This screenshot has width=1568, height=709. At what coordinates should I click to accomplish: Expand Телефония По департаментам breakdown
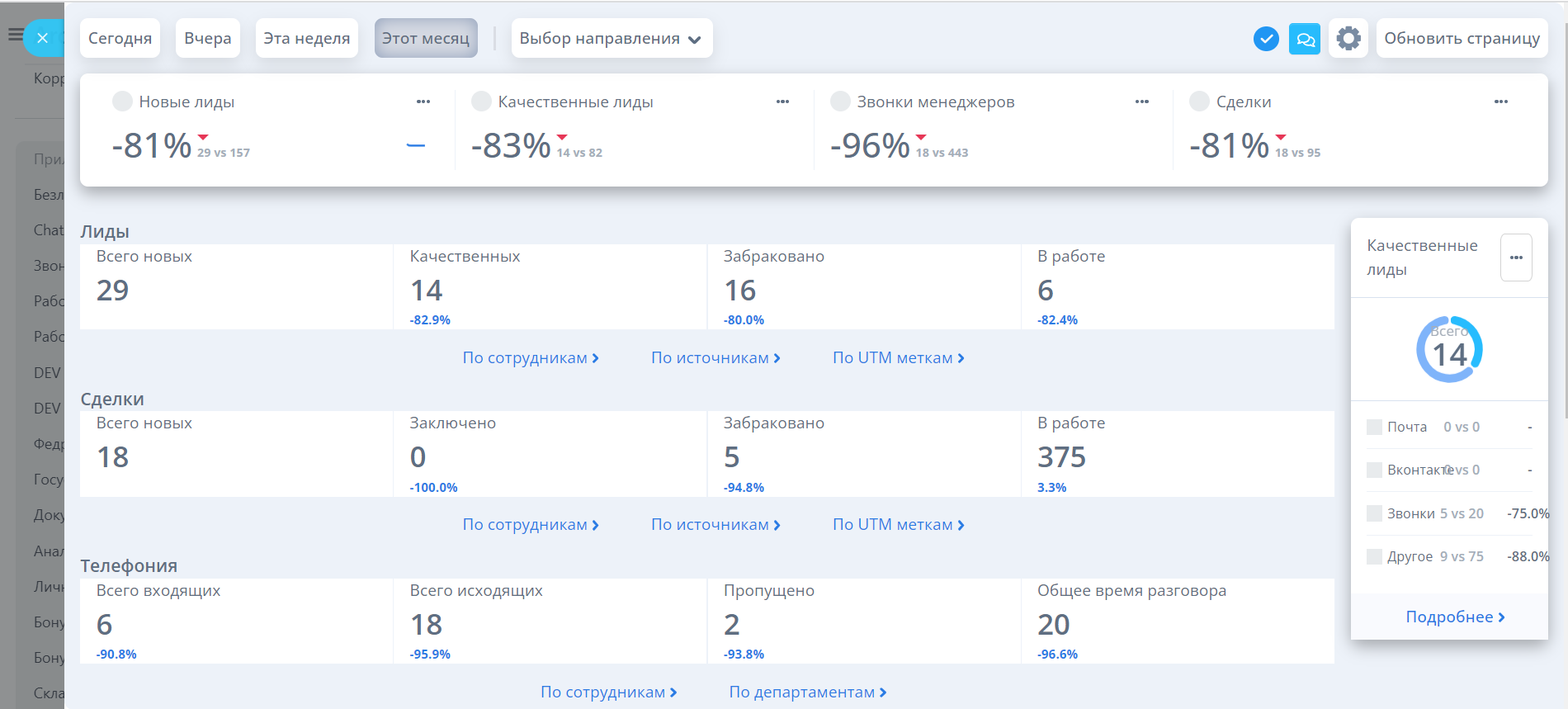point(807,692)
